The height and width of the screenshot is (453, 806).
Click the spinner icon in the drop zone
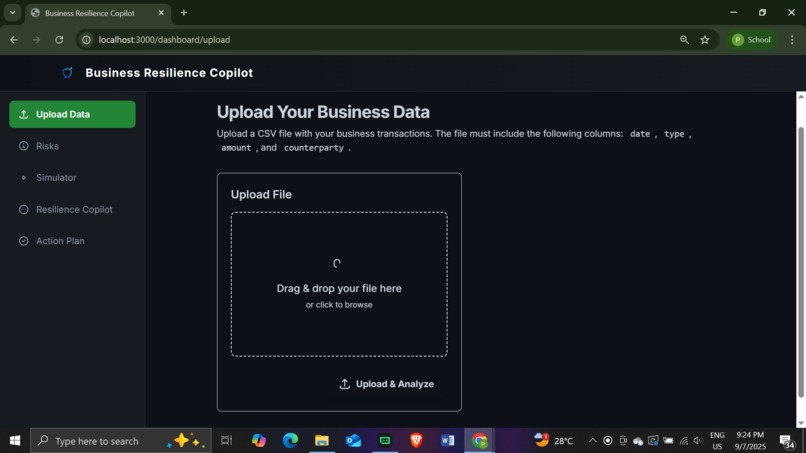pyautogui.click(x=337, y=263)
